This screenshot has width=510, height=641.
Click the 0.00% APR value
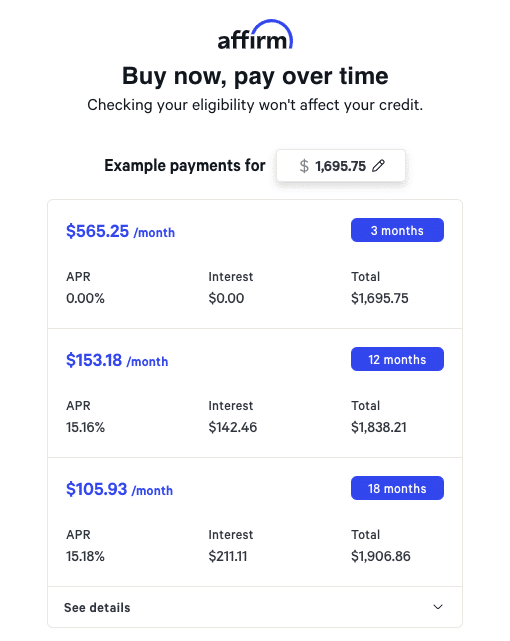[85, 298]
